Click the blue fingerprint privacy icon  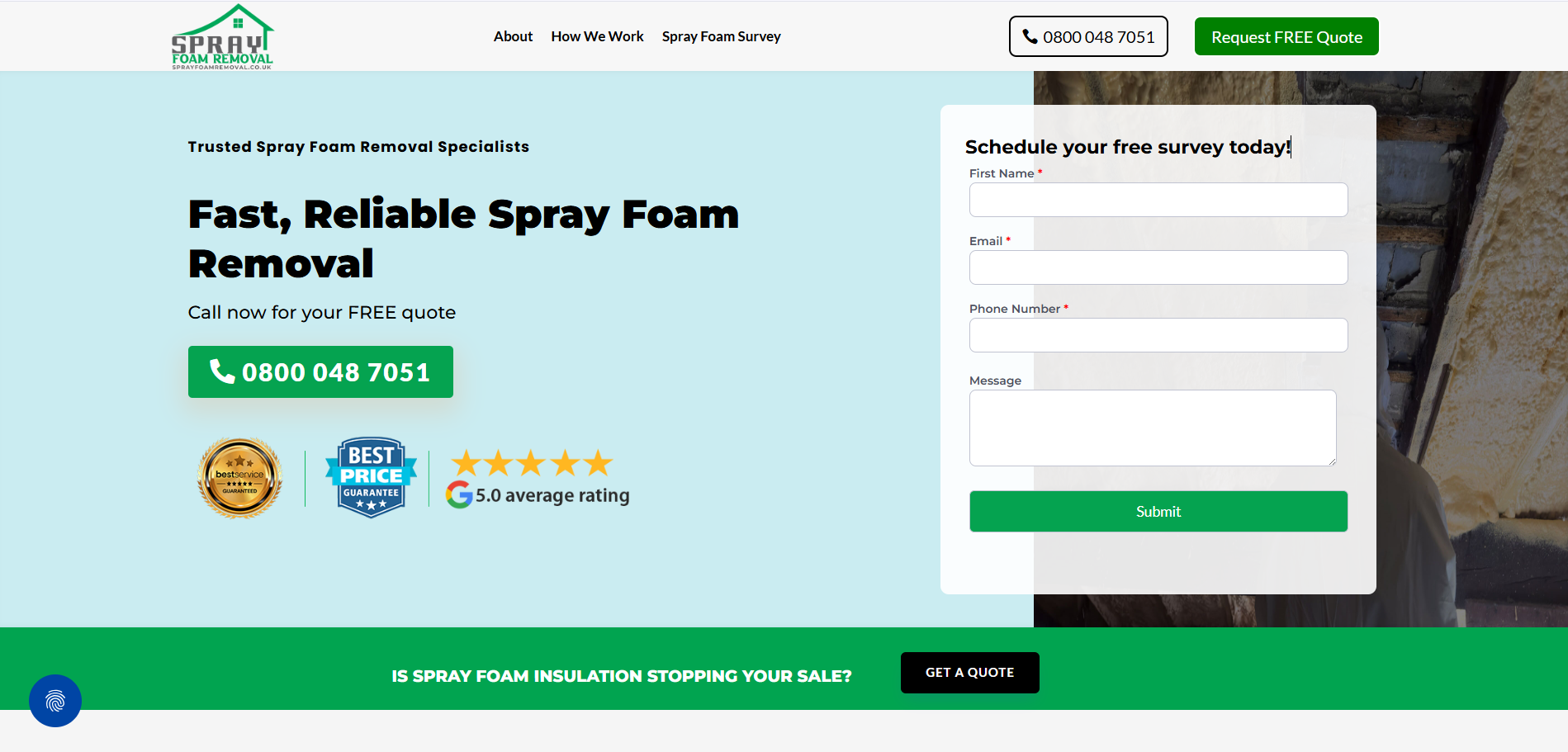[x=55, y=701]
